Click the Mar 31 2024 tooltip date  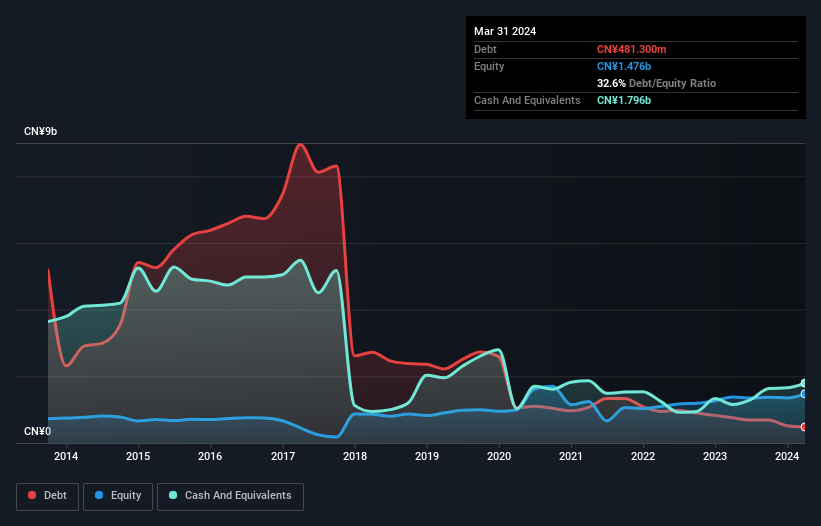coord(505,31)
